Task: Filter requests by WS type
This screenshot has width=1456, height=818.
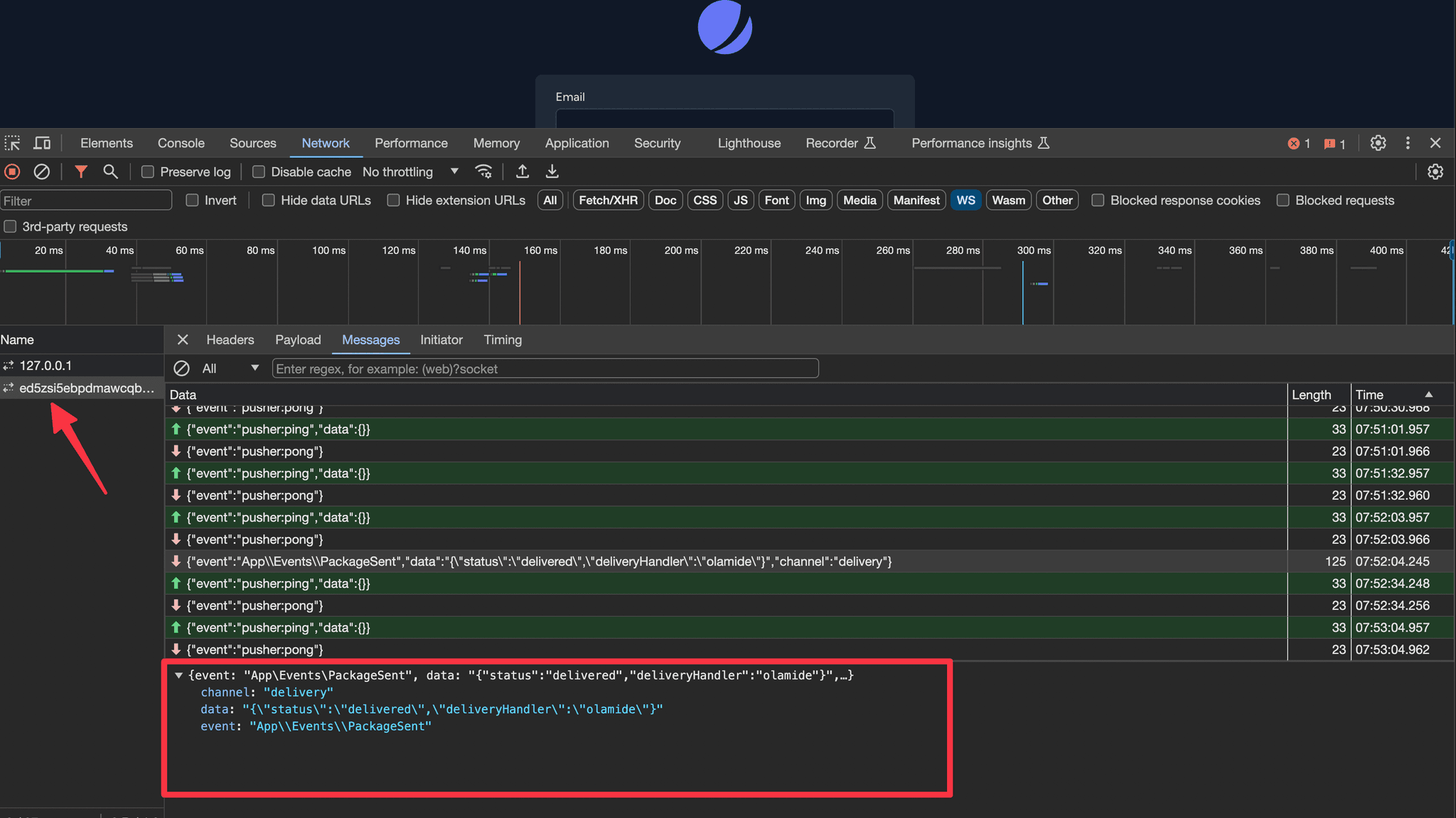Action: click(965, 200)
